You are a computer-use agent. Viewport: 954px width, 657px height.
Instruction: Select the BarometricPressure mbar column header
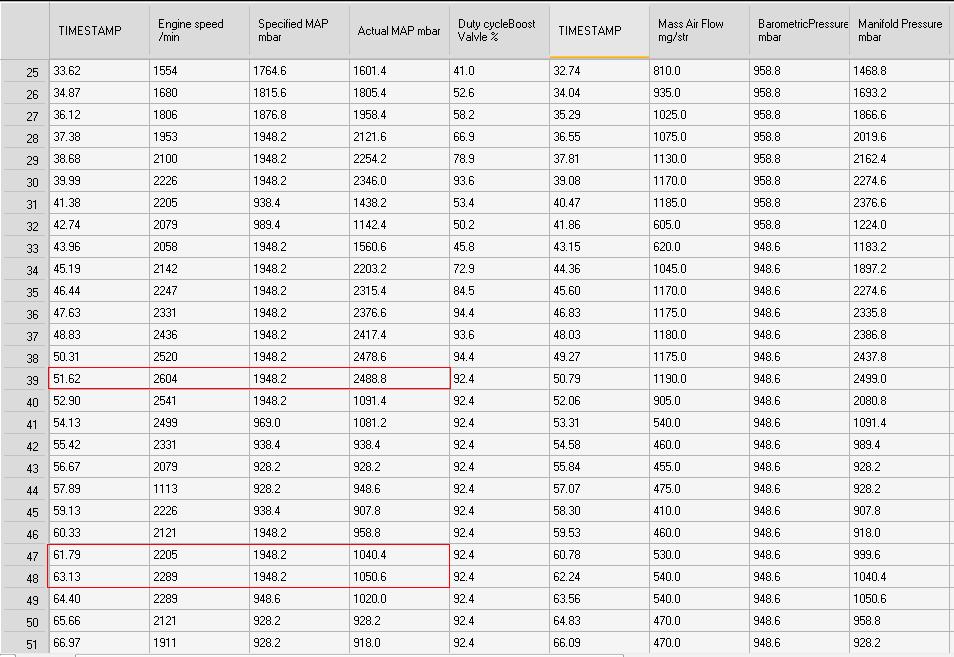(x=799, y=30)
